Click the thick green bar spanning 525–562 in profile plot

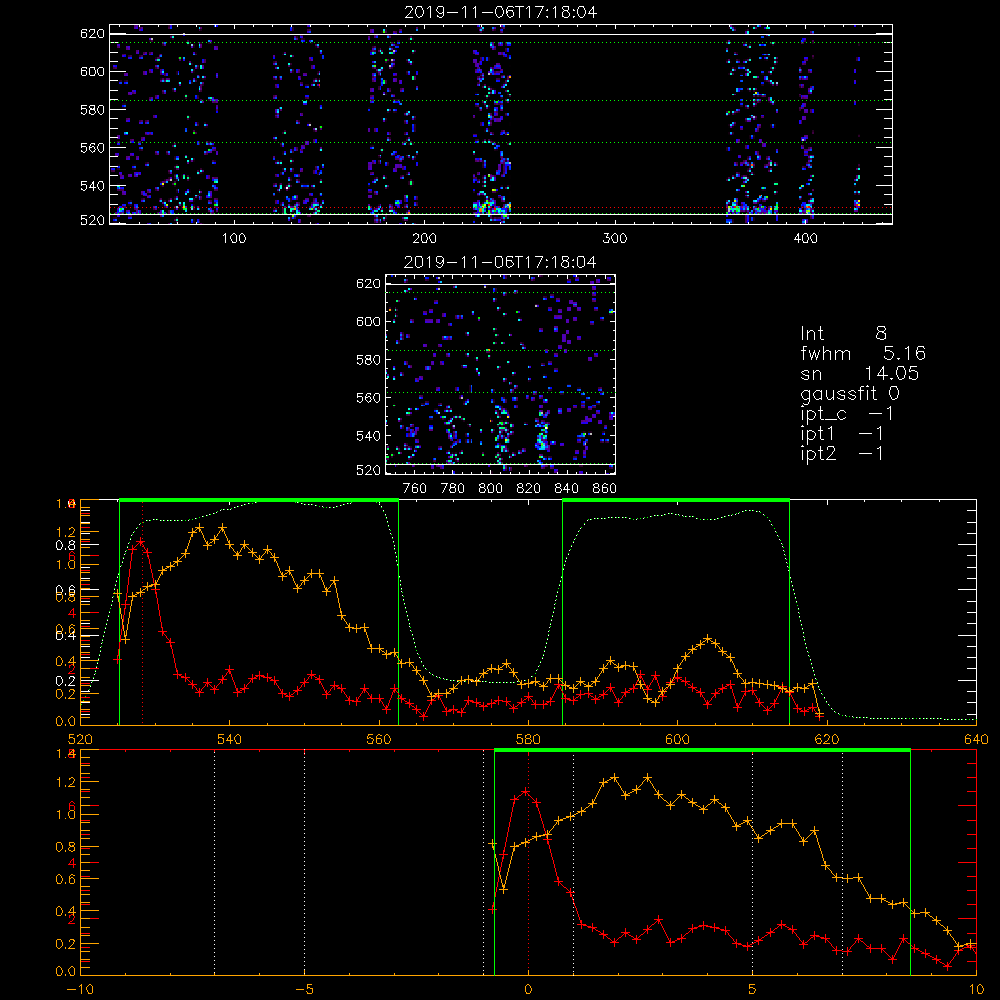tap(259, 500)
